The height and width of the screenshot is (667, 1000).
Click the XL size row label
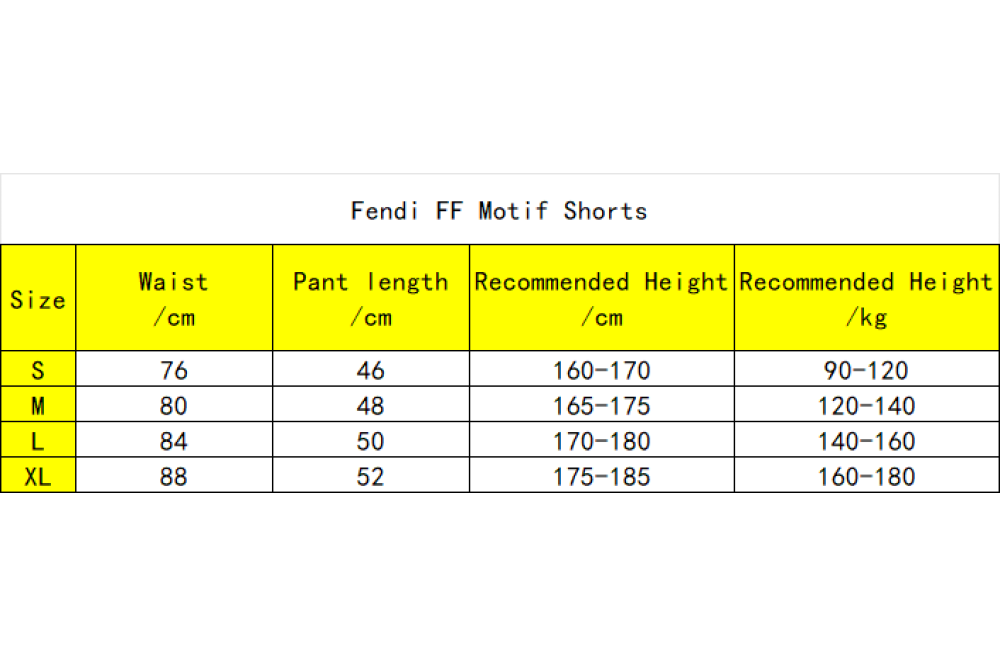[38, 475]
